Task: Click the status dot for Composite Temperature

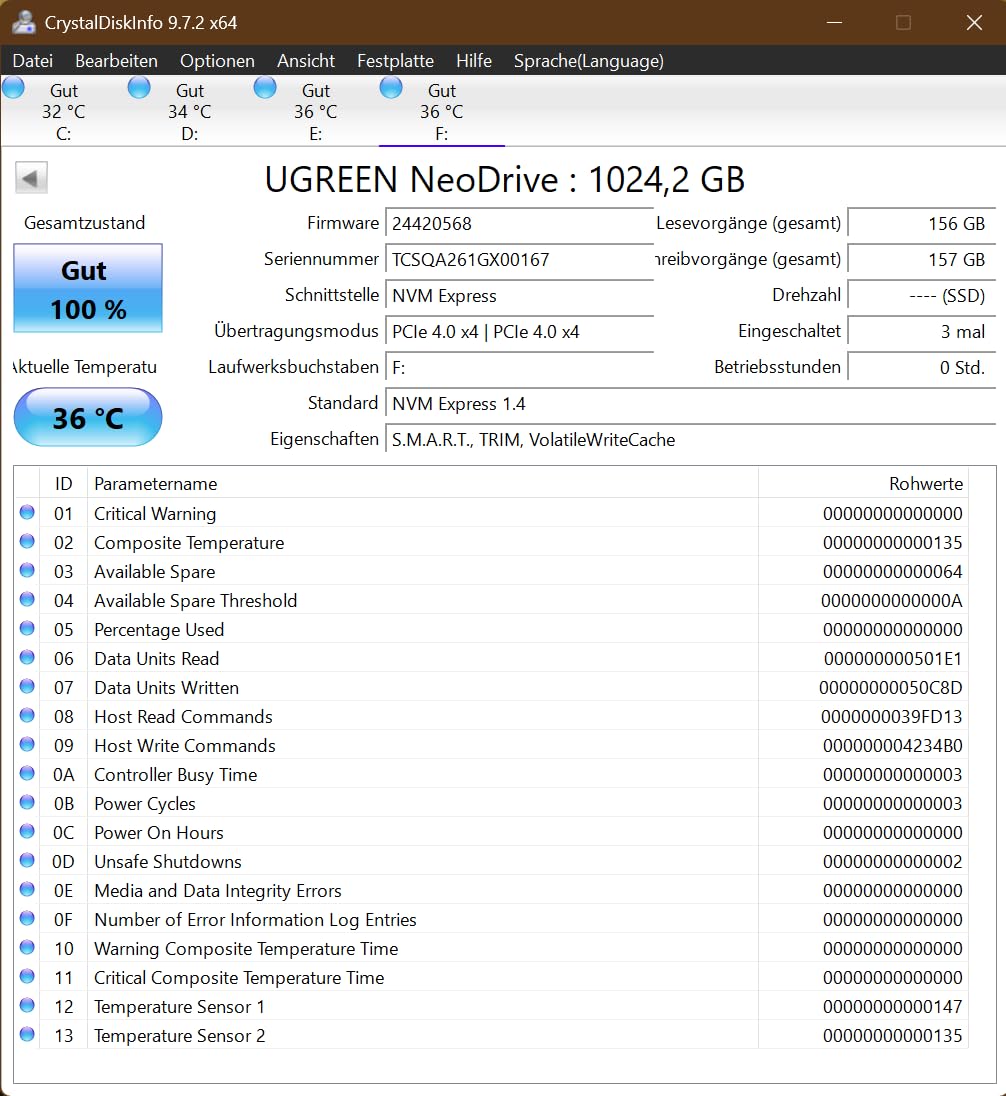Action: [27, 541]
